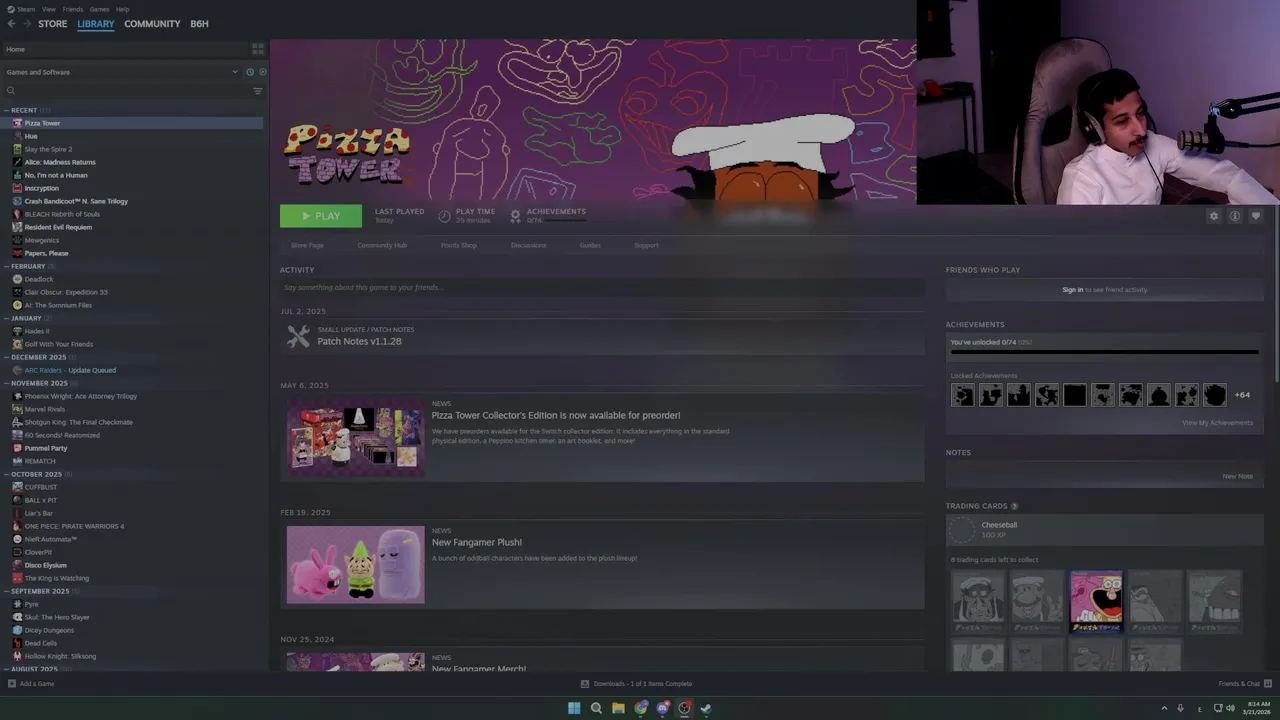Click the achievements progress bar
This screenshot has width=1280, height=720.
1104,352
